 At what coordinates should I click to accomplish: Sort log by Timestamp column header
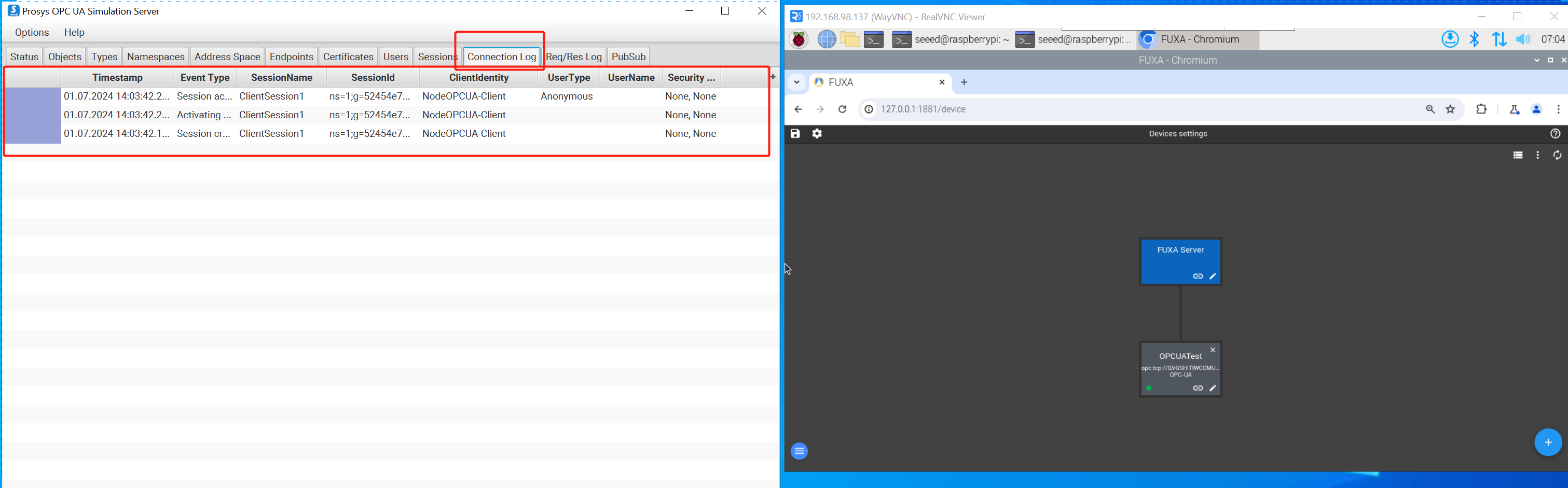point(117,78)
